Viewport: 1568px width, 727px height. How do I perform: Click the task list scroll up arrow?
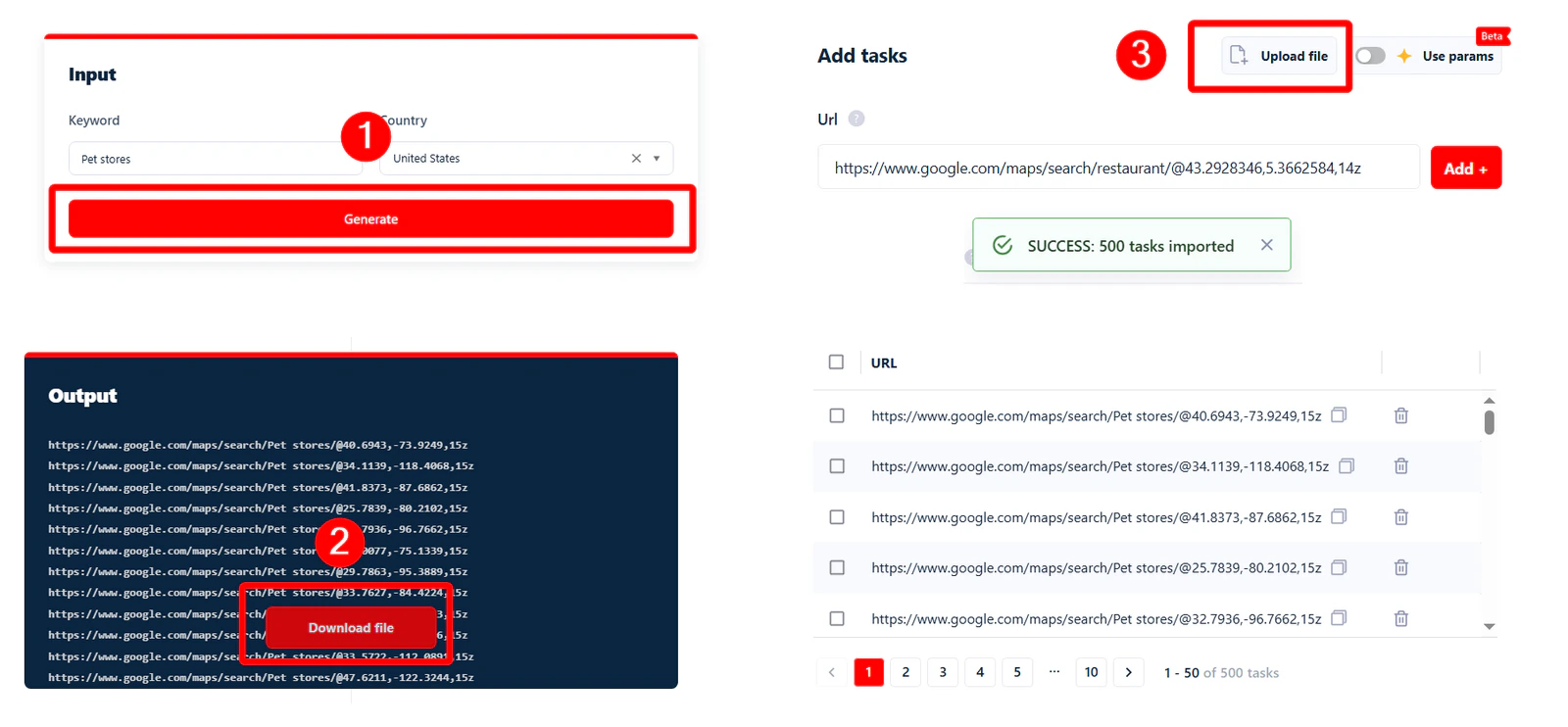(1489, 401)
